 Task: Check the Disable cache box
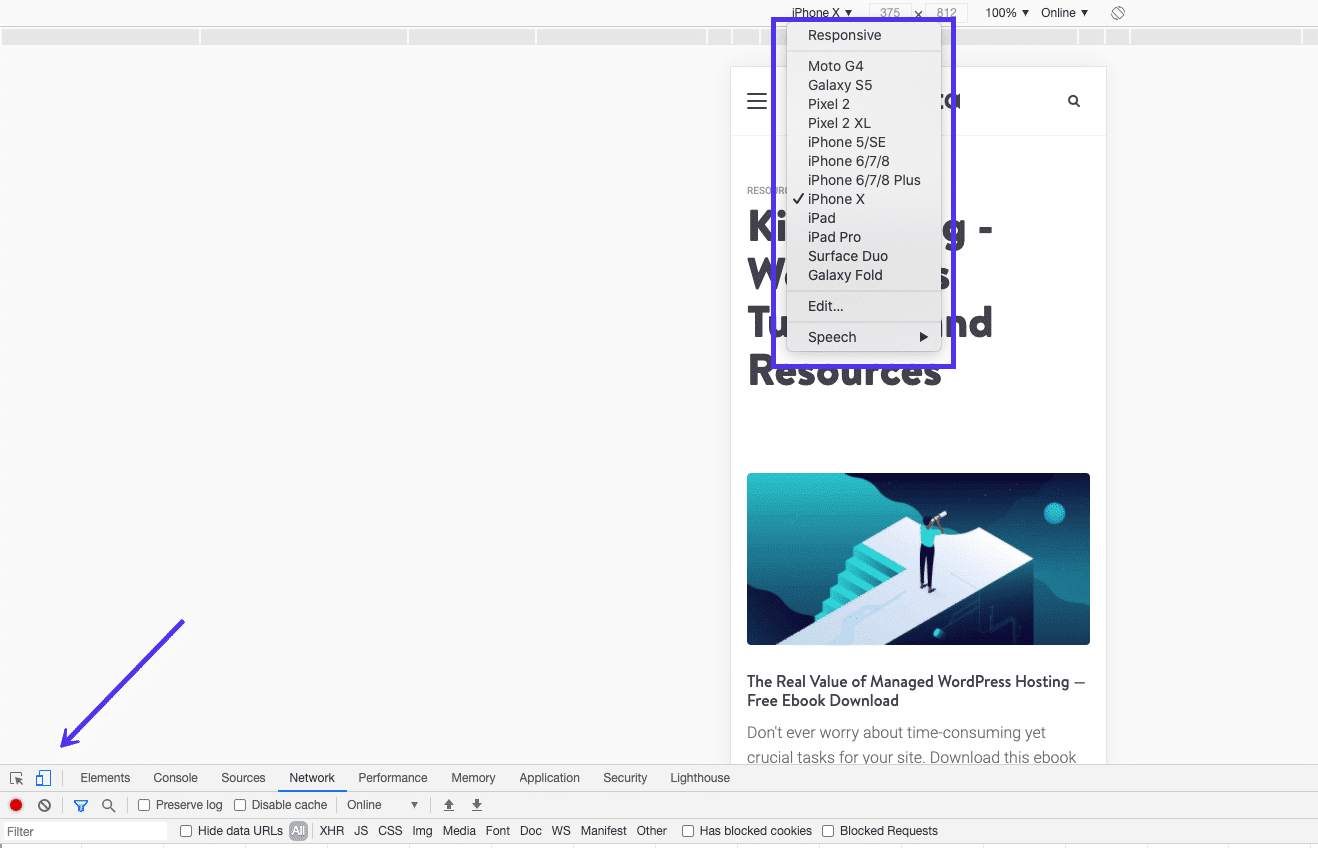[x=240, y=804]
